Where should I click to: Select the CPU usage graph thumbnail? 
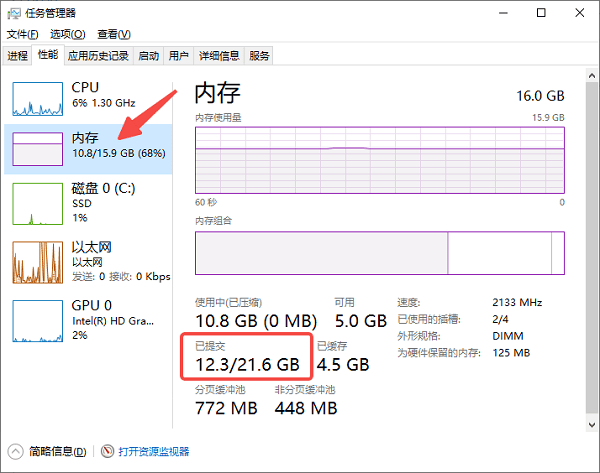tap(37, 98)
